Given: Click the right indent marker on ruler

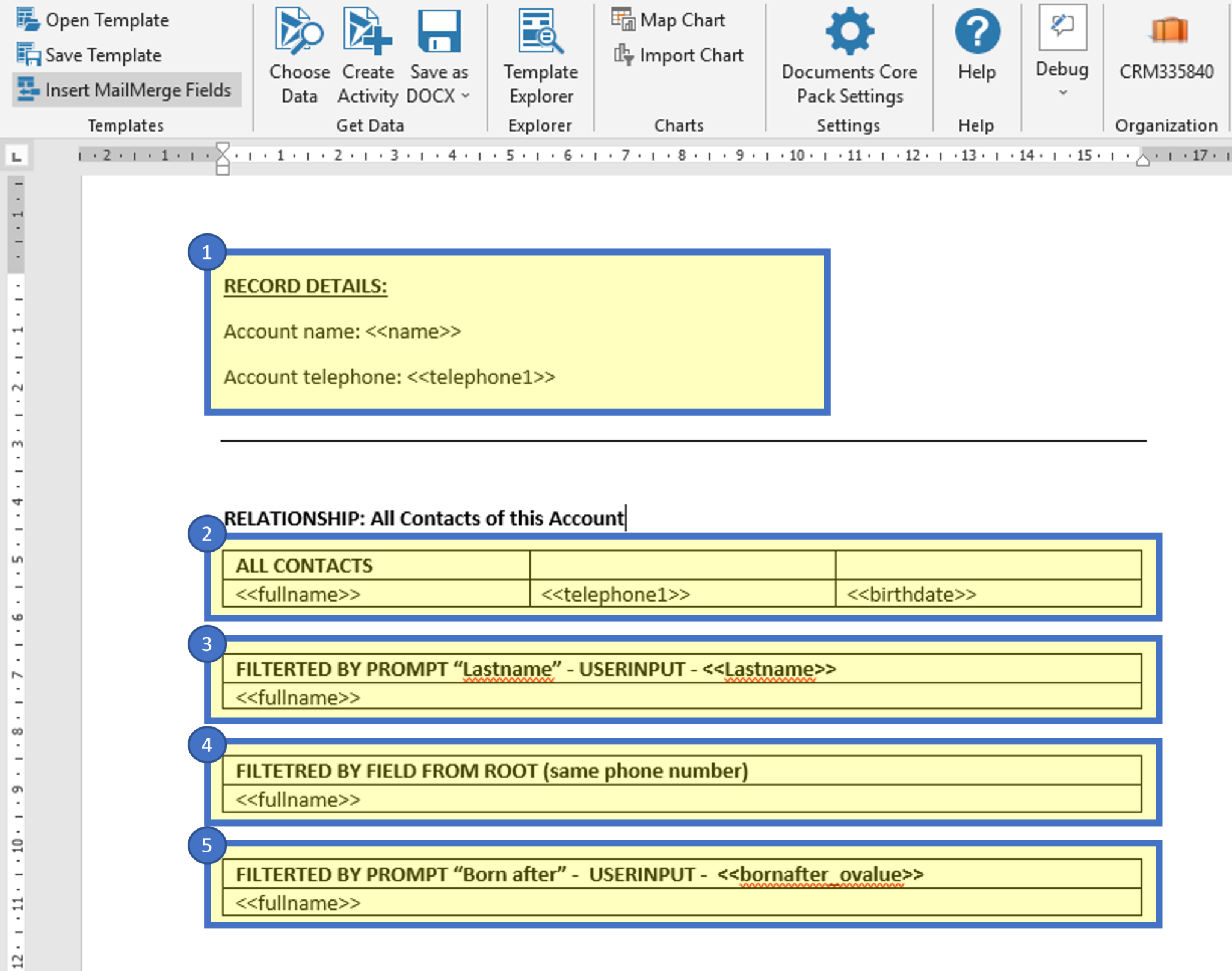Looking at the screenshot, I should 1142,160.
